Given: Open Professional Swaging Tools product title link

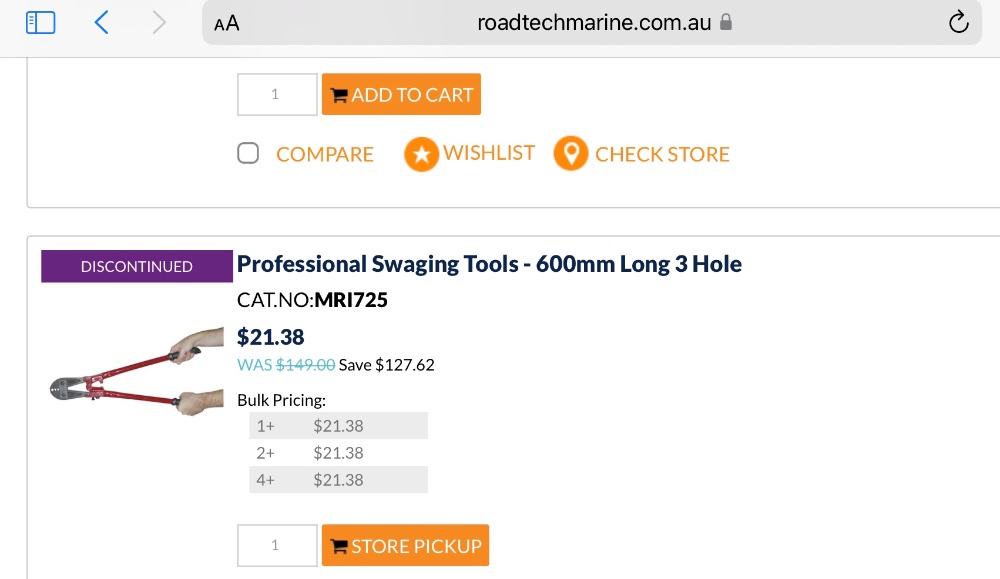Looking at the screenshot, I should tap(489, 265).
